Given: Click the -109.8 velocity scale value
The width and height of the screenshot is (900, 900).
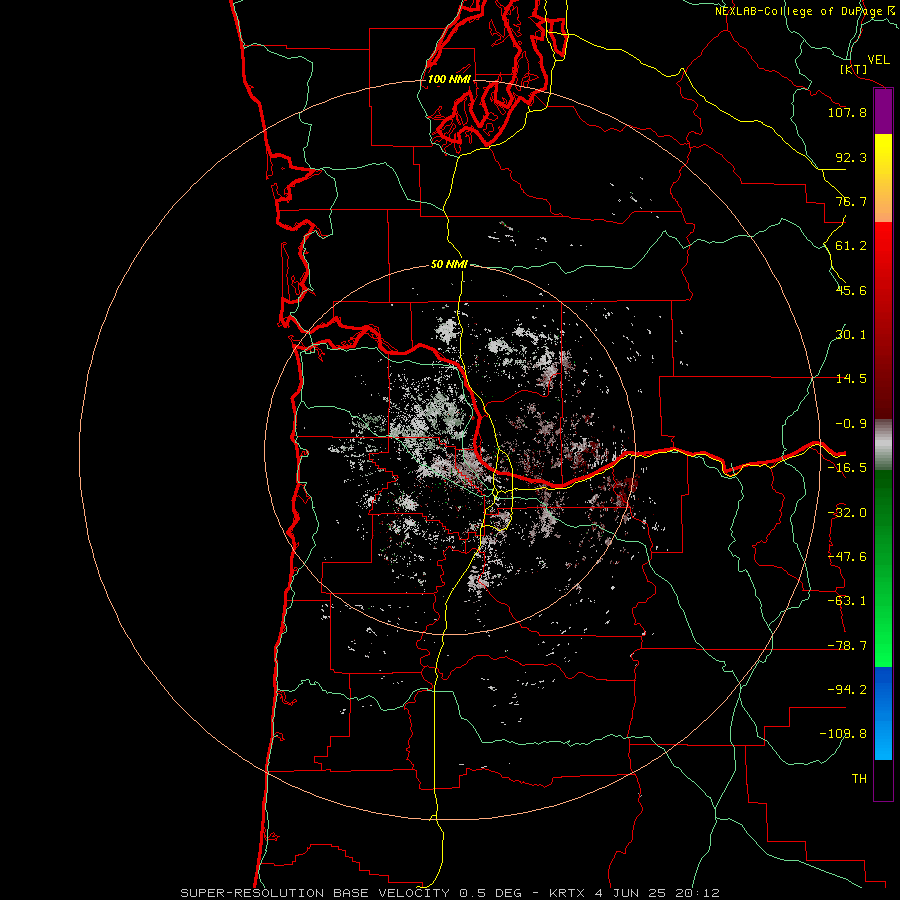Looking at the screenshot, I should pos(844,734).
